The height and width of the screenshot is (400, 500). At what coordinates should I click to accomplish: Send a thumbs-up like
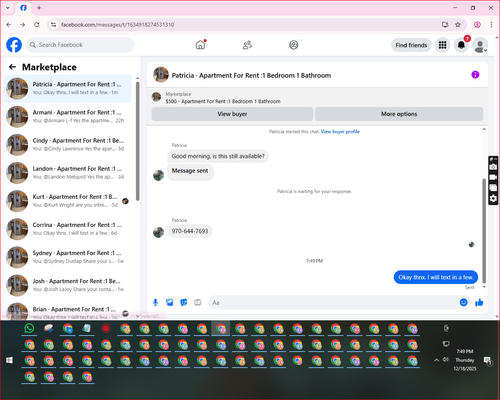click(x=479, y=302)
